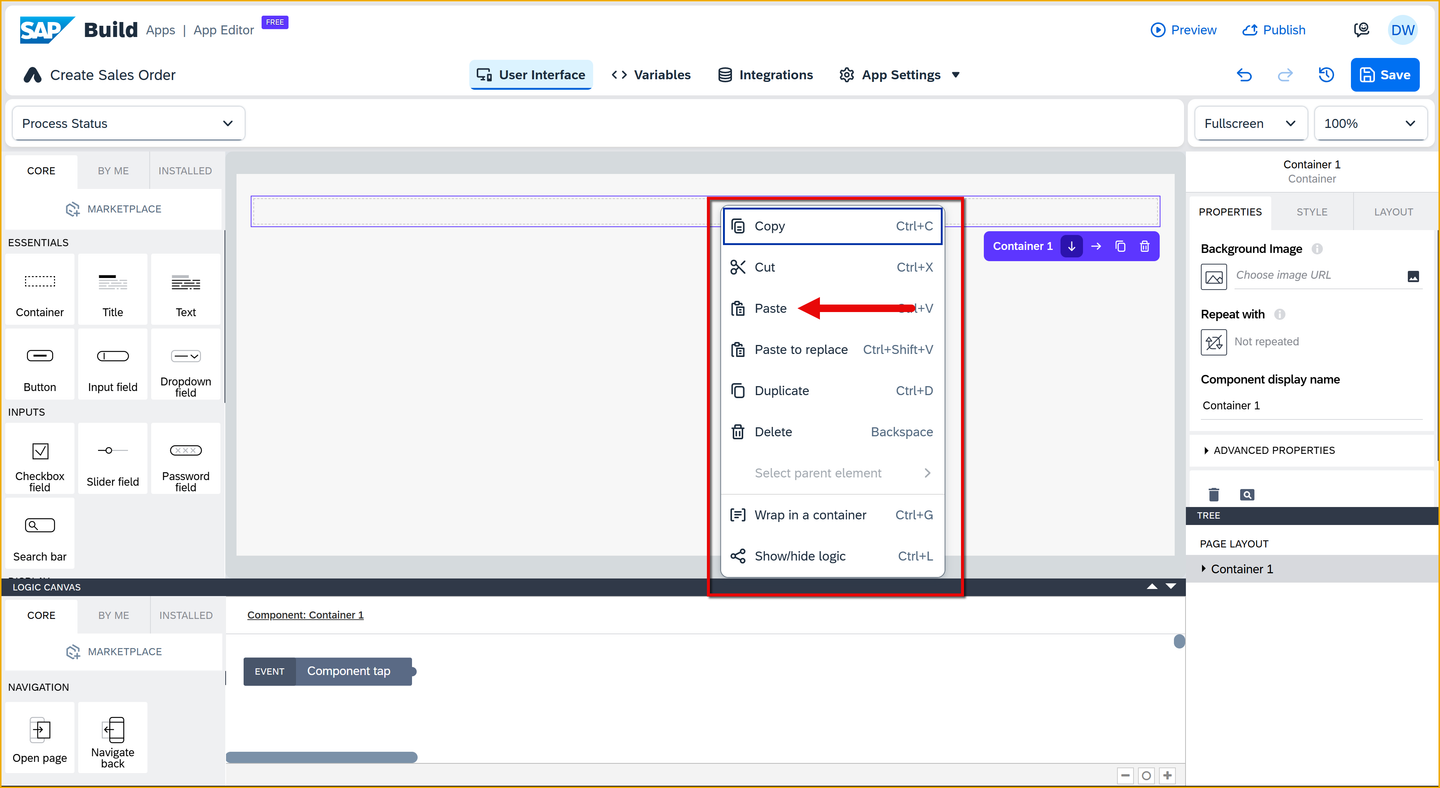Open the 100% zoom dropdown

(x=1369, y=124)
